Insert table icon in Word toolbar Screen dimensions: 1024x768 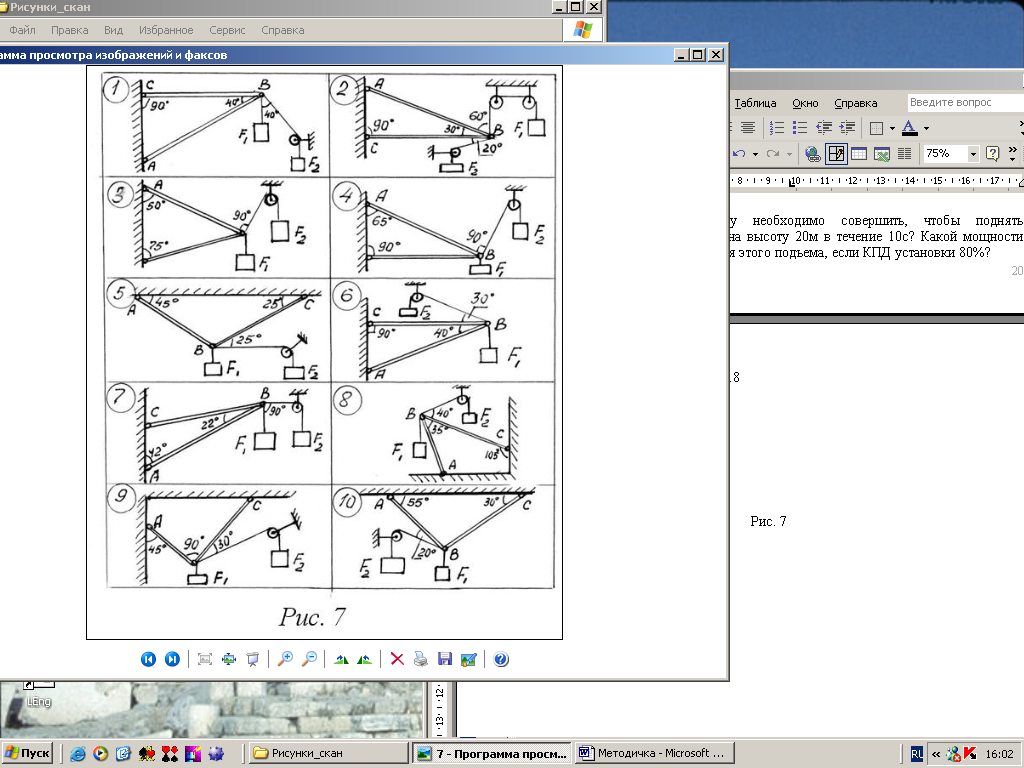(x=859, y=154)
